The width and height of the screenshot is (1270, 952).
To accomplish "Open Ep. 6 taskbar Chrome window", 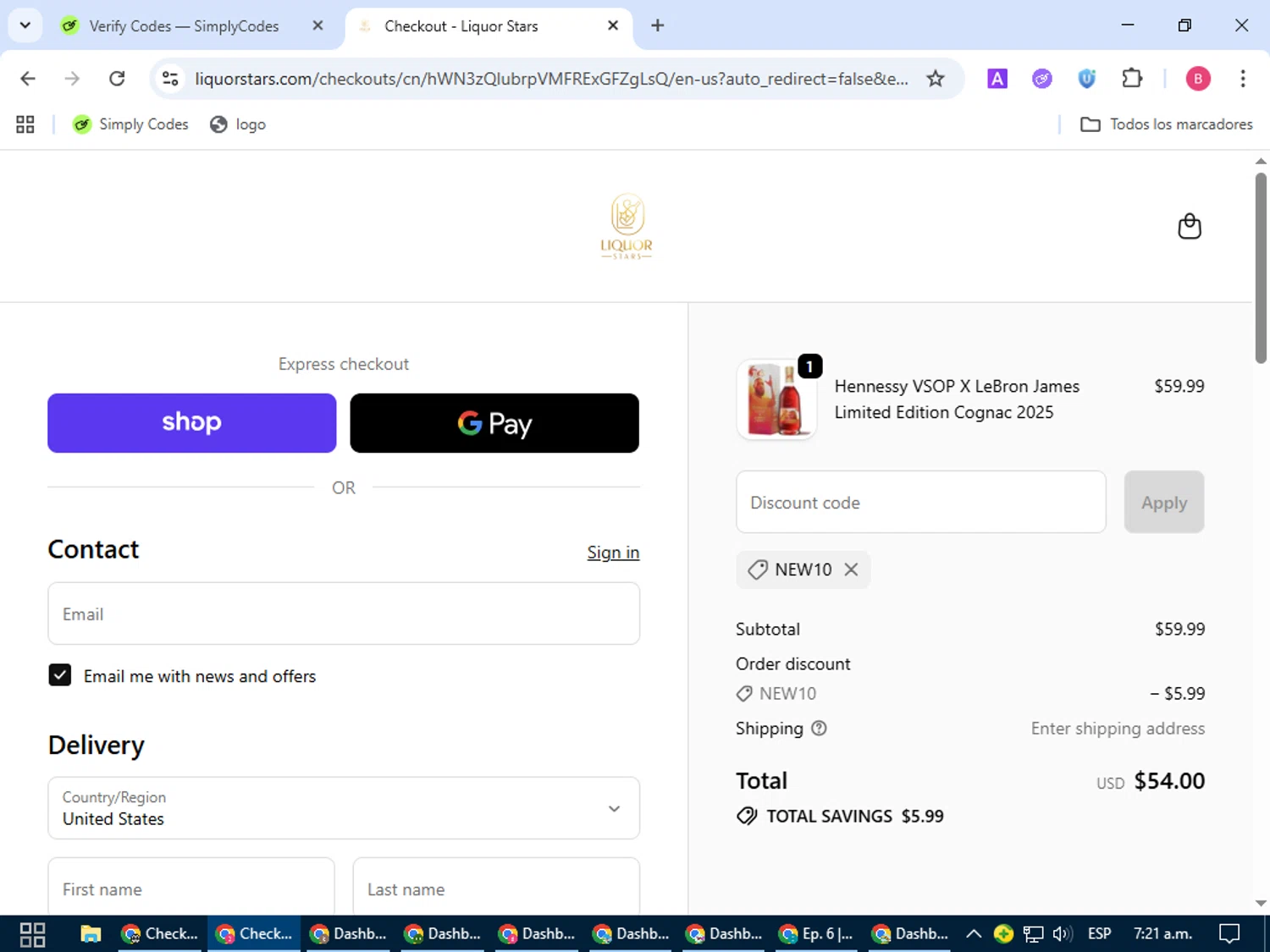I will (x=816, y=934).
